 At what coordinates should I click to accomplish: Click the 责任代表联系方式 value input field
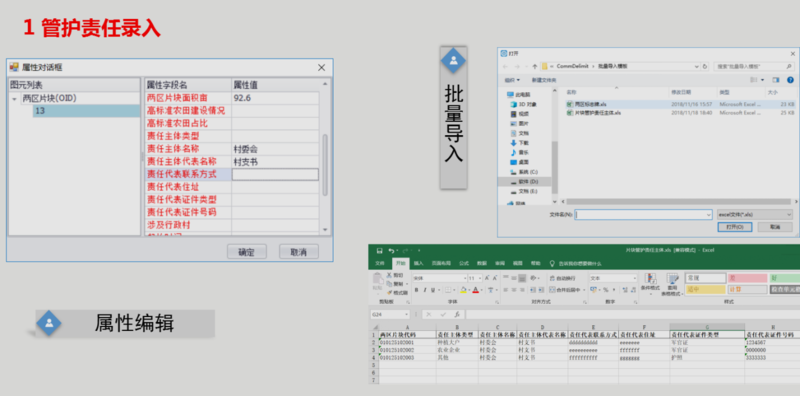pos(276,175)
